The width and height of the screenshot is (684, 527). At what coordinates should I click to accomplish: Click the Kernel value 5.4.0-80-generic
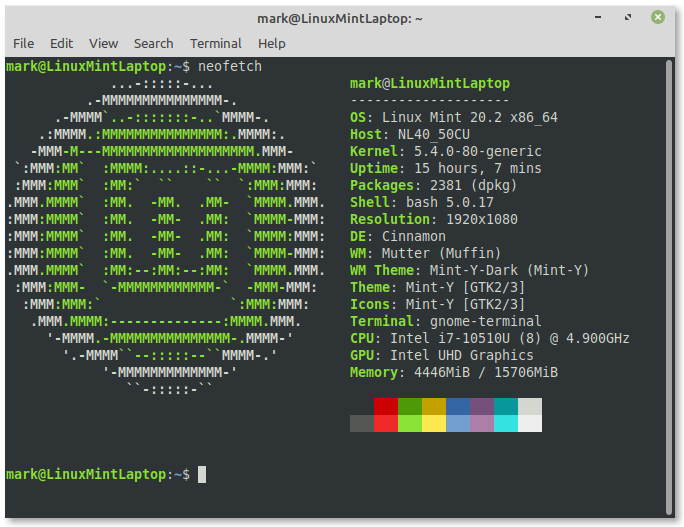(478, 151)
